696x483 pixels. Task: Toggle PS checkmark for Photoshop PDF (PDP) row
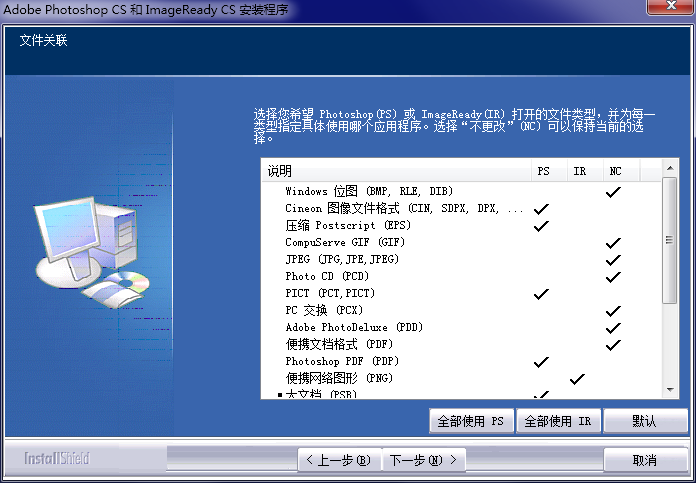pyautogui.click(x=541, y=362)
